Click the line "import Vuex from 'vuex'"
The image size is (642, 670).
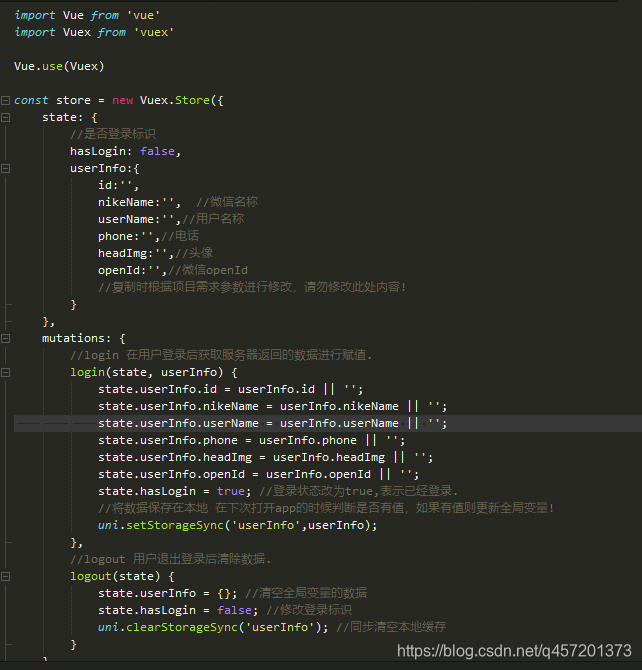point(94,32)
